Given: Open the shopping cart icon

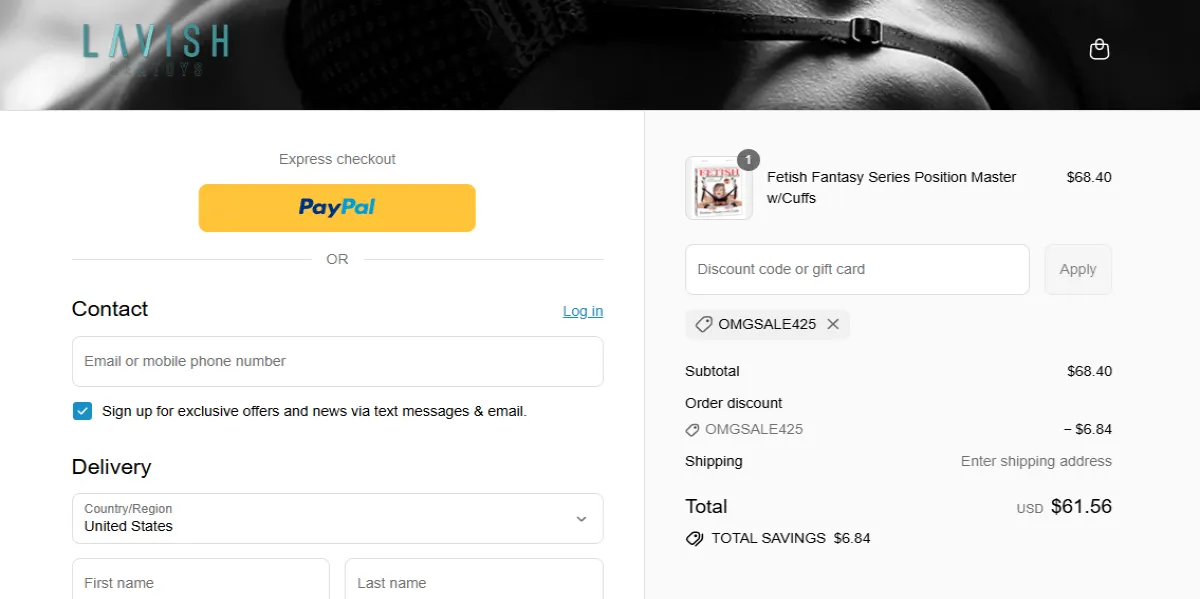Looking at the screenshot, I should tap(1099, 48).
